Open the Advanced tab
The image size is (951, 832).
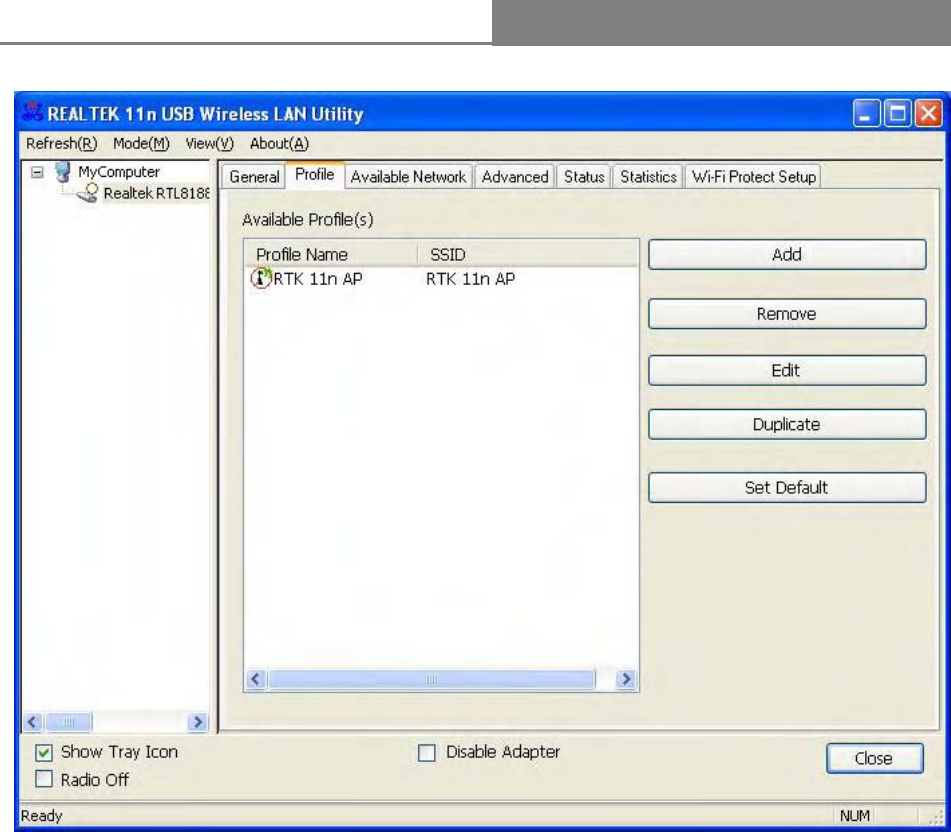[514, 176]
